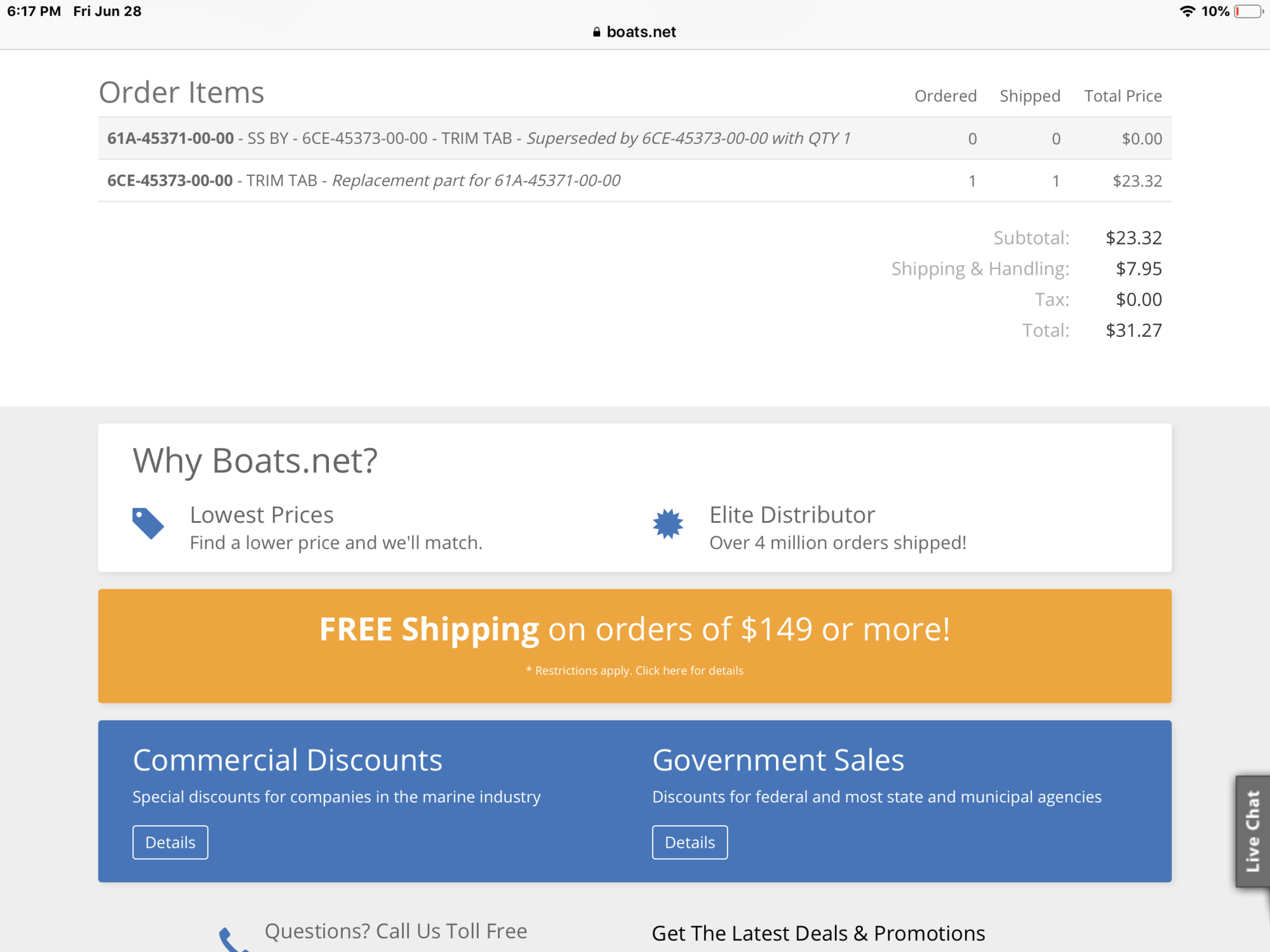Click the Subtotal value $23.32
The width and height of the screenshot is (1270, 952).
[1133, 238]
